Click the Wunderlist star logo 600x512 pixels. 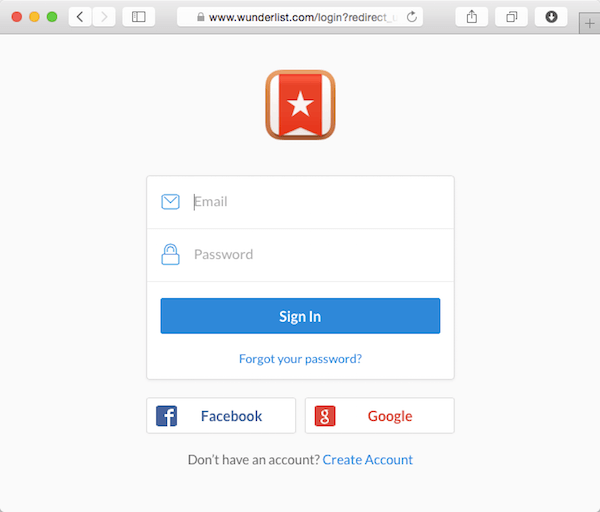[x=300, y=104]
